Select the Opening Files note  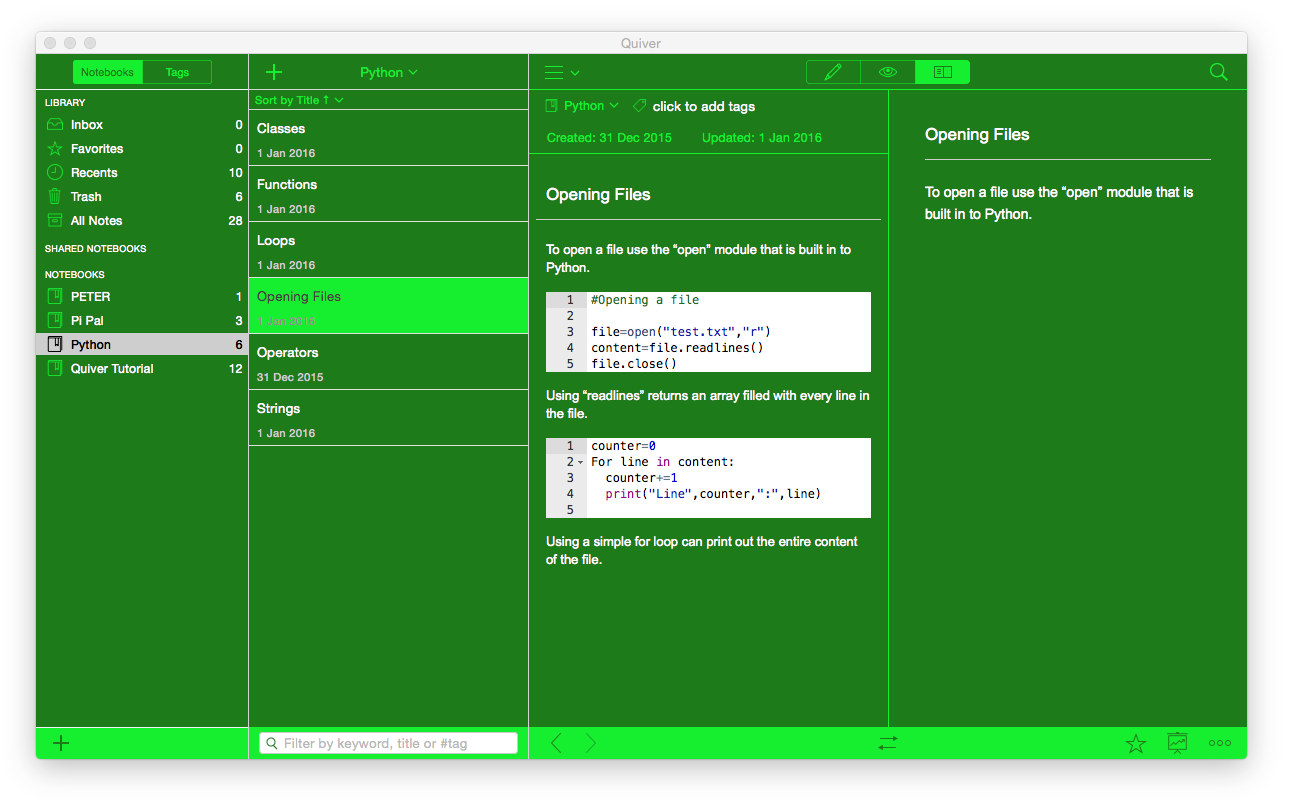pos(388,306)
